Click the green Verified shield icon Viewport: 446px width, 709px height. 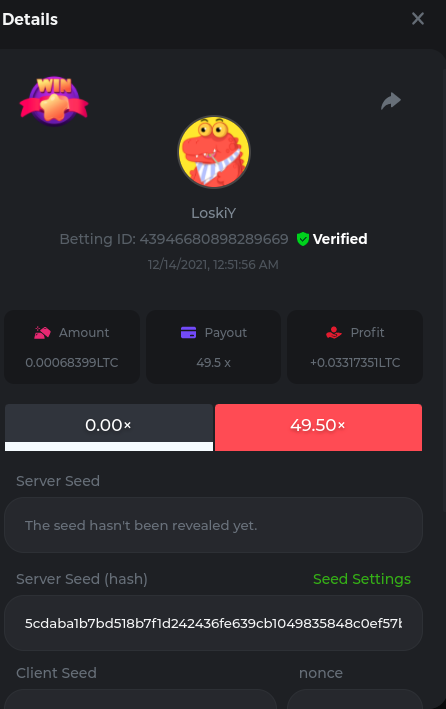point(303,239)
